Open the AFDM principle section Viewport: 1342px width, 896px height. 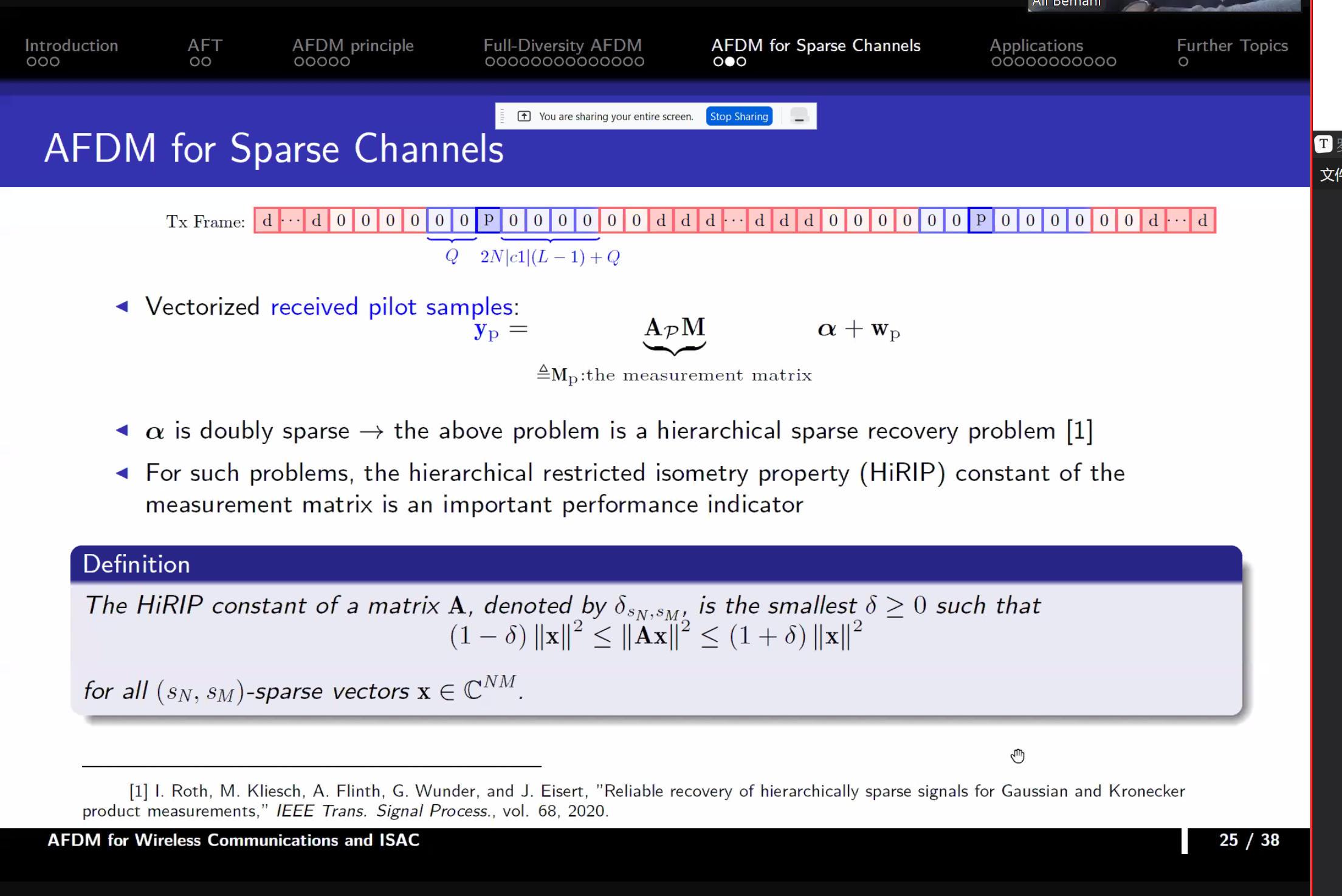352,44
